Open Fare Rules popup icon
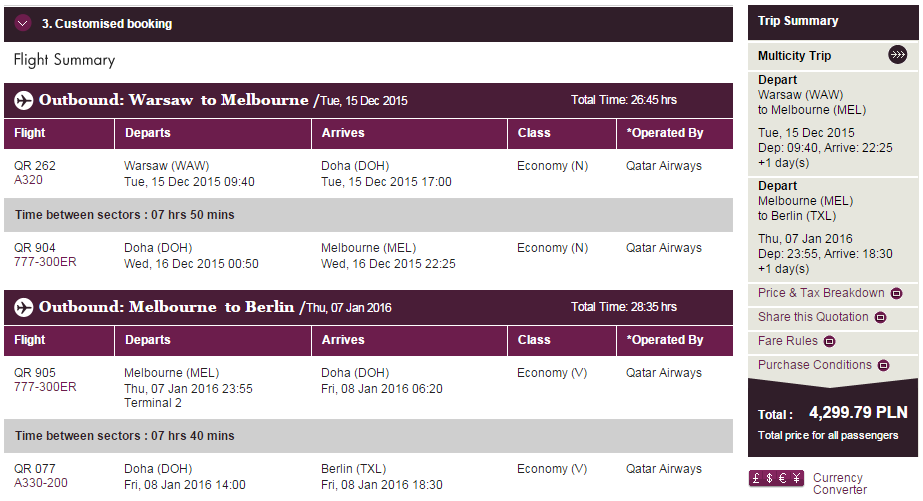The width and height of the screenshot is (923, 501). pyautogui.click(x=829, y=341)
